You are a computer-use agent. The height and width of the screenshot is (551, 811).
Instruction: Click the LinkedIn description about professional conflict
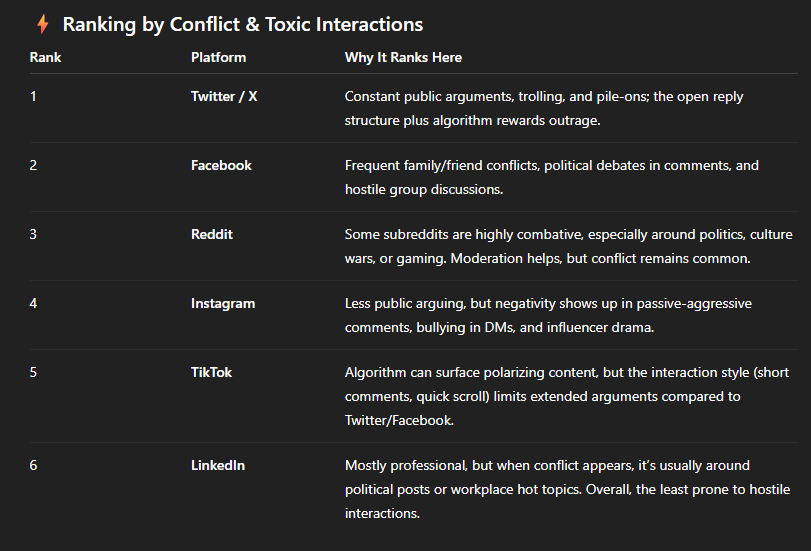(567, 488)
